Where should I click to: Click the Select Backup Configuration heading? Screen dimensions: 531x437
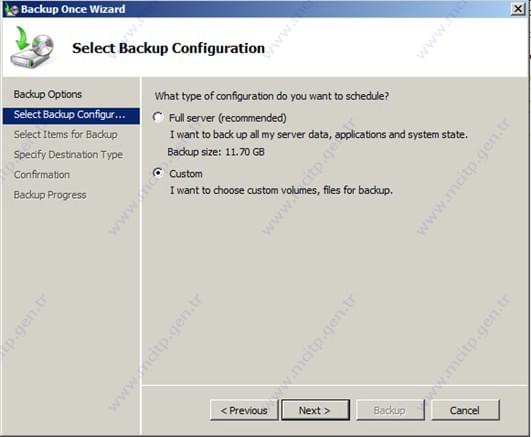(168, 48)
